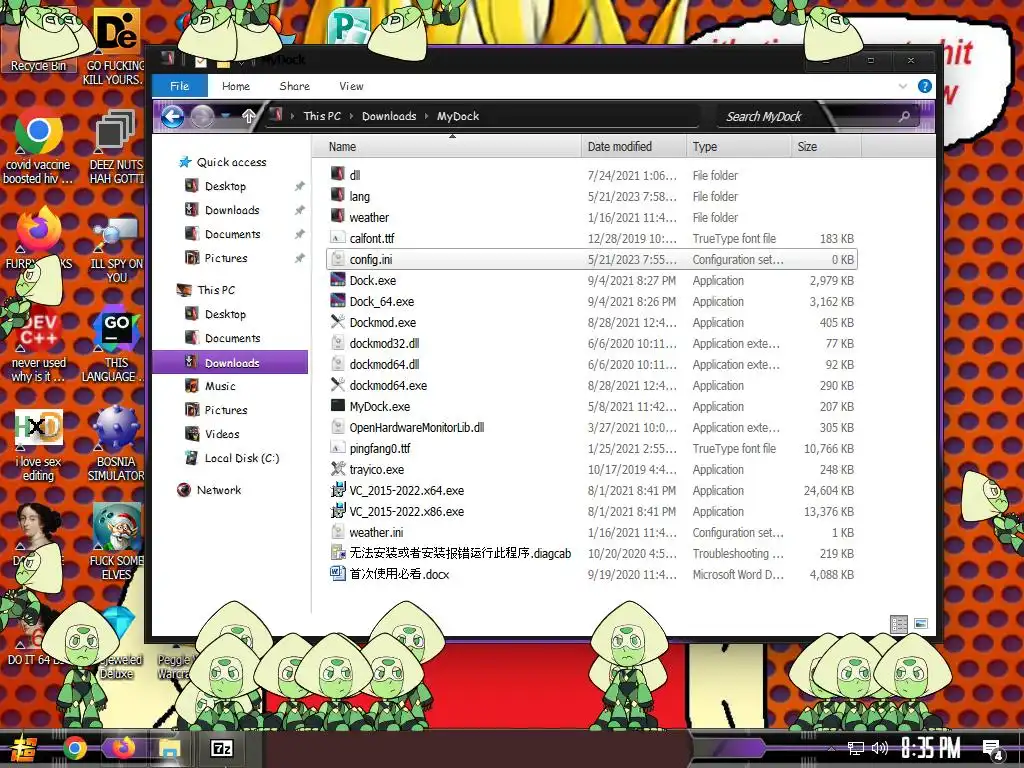
Task: Select the lang folder icon
Action: tap(338, 195)
